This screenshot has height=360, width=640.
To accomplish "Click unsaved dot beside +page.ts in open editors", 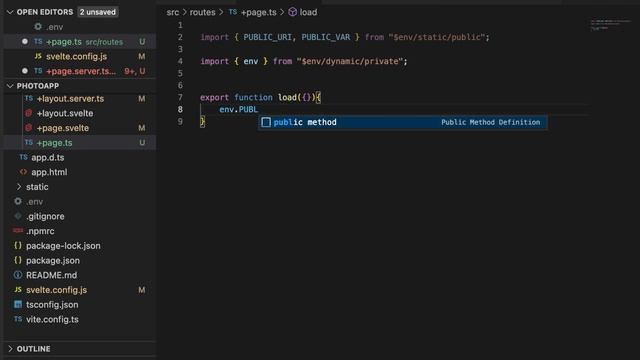I will click(x=25, y=42).
